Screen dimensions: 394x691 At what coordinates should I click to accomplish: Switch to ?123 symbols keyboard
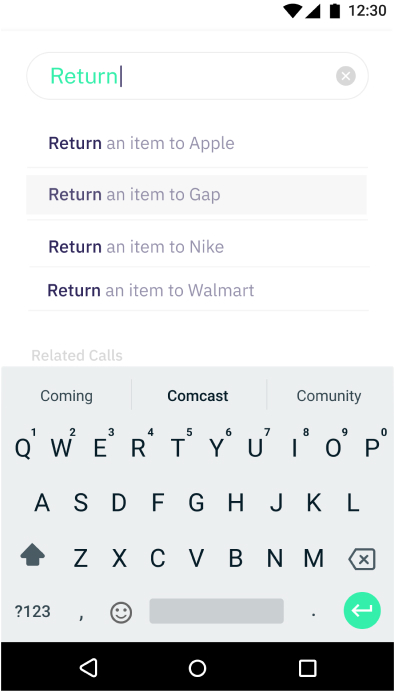click(x=33, y=612)
